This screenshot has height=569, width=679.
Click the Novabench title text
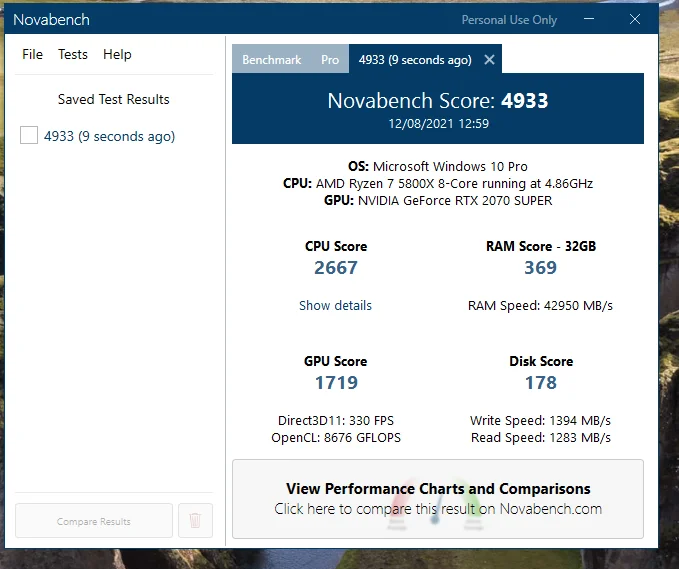pyautogui.click(x=51, y=19)
